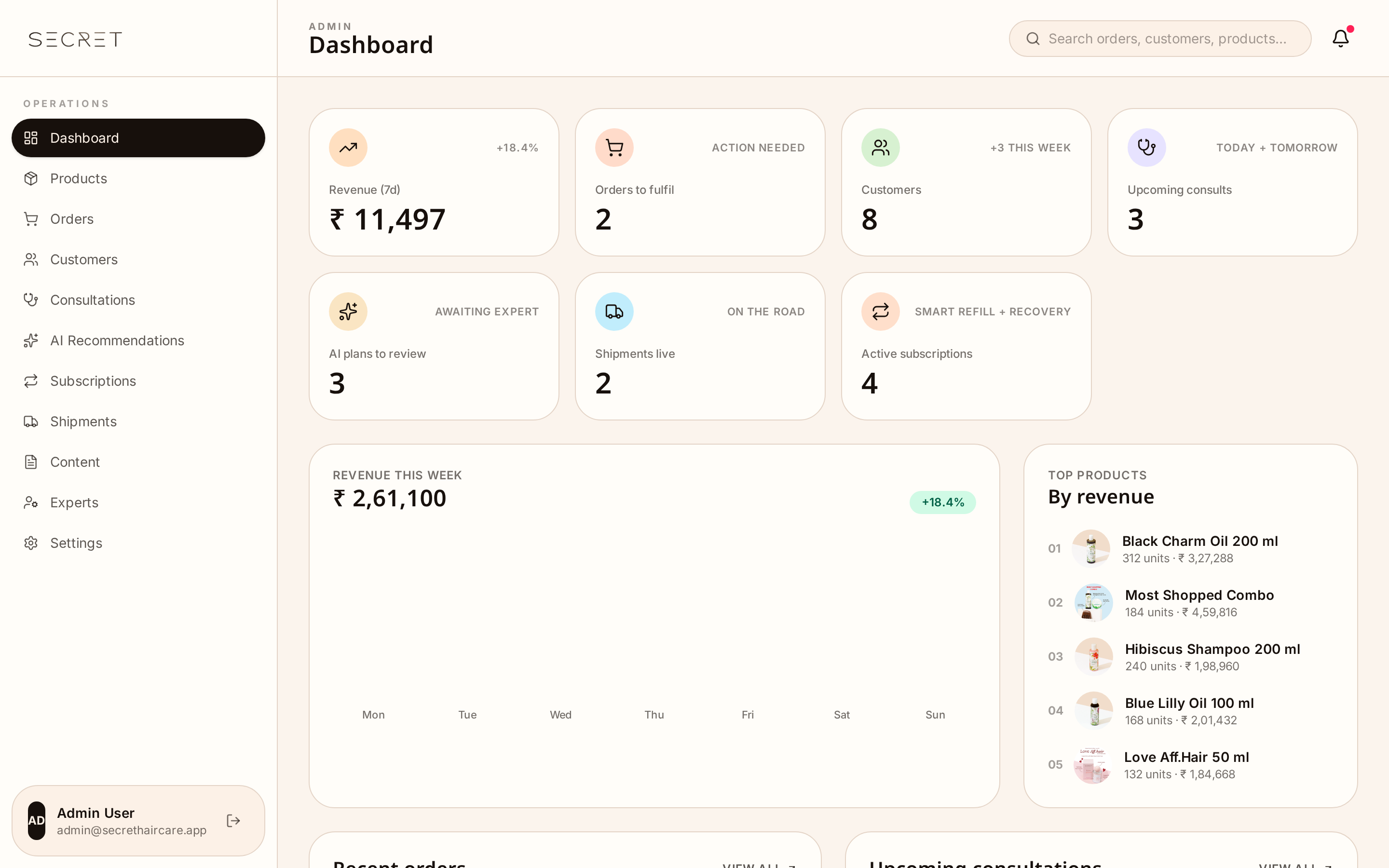Open Most Shopped Combo product thumbnail

pos(1094,603)
